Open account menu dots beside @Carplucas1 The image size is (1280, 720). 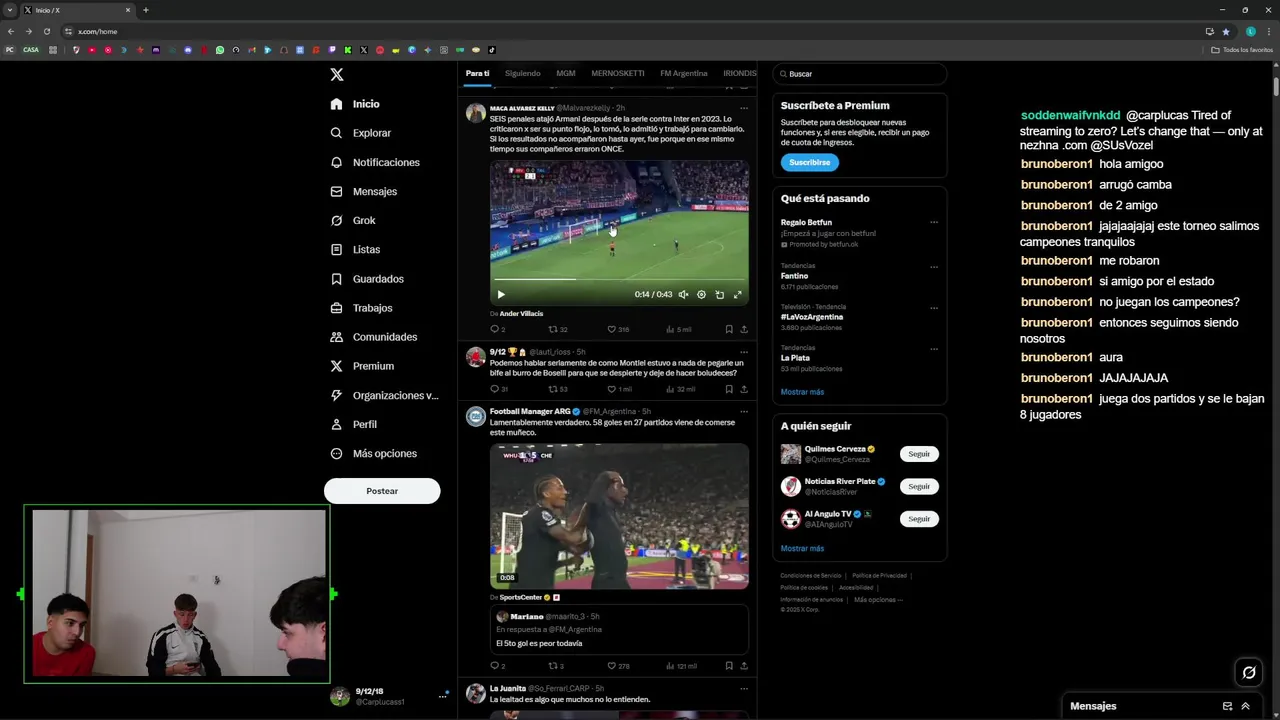click(443, 696)
